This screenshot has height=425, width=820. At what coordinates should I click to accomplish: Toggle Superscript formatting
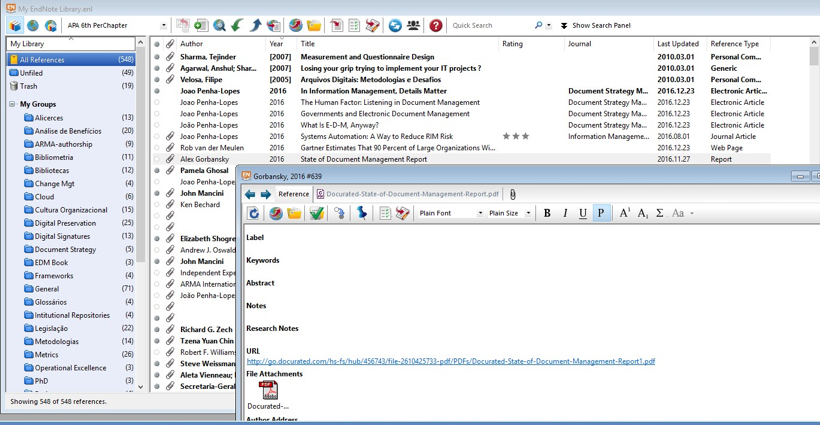pos(625,213)
